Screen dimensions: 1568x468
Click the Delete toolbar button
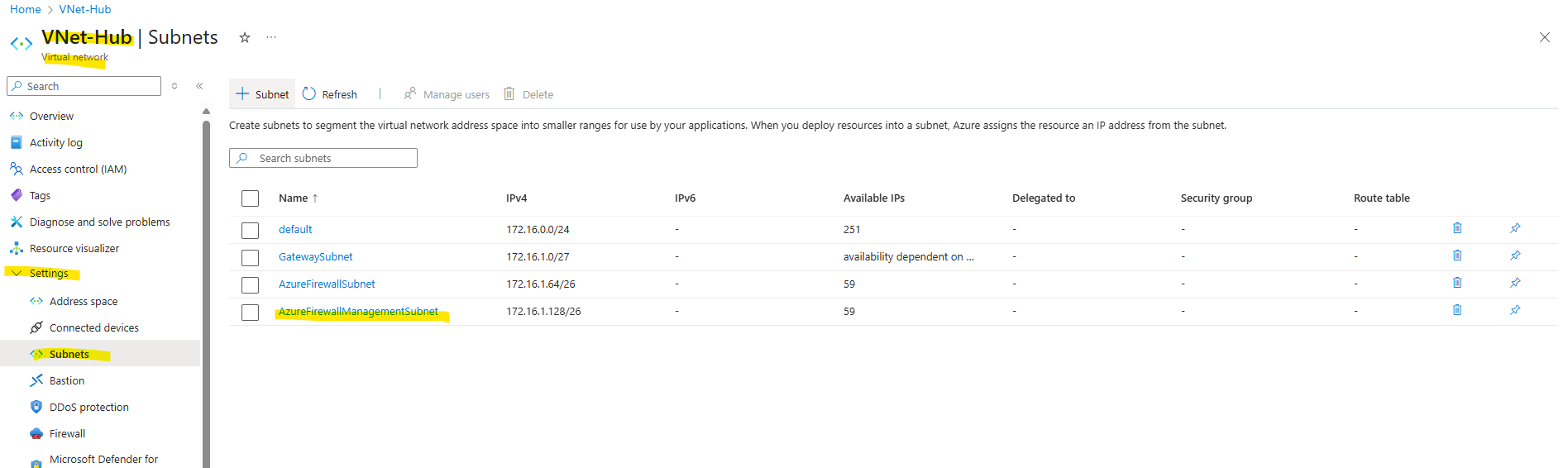point(528,94)
